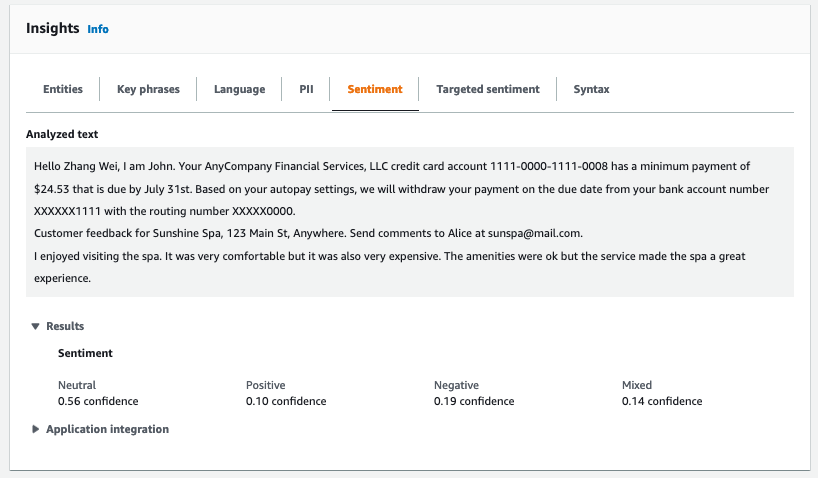Click the Sentiment subheading under Results

click(x=85, y=353)
